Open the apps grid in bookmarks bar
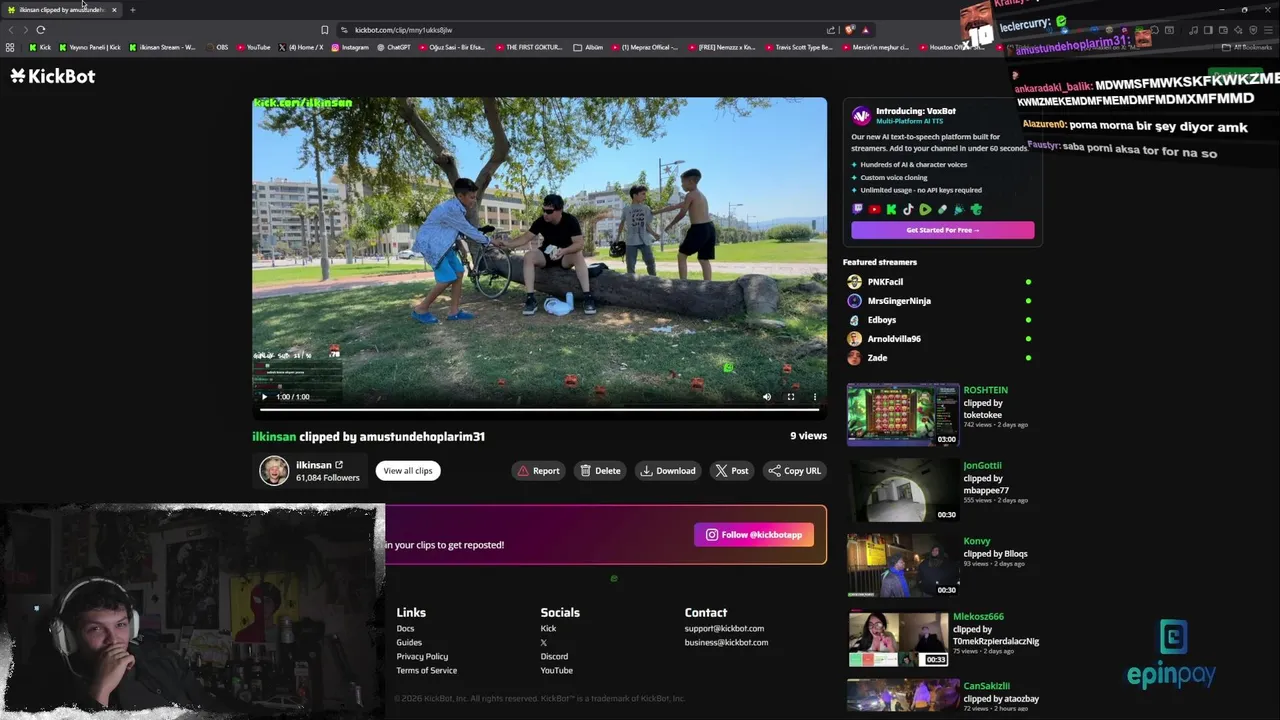The height and width of the screenshot is (720, 1280). click(10, 47)
